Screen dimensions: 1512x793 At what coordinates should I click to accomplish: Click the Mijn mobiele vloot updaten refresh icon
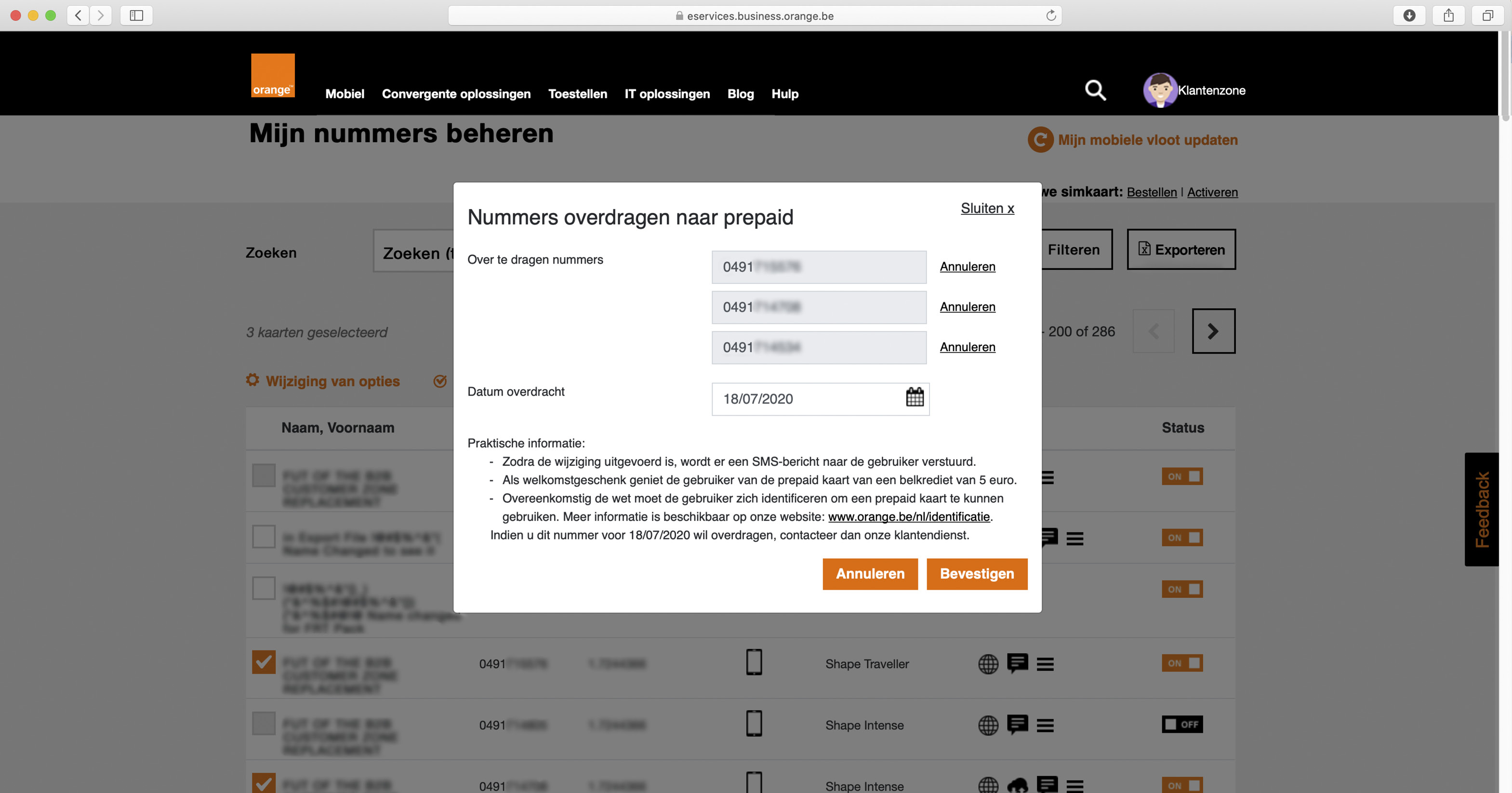[1041, 140]
